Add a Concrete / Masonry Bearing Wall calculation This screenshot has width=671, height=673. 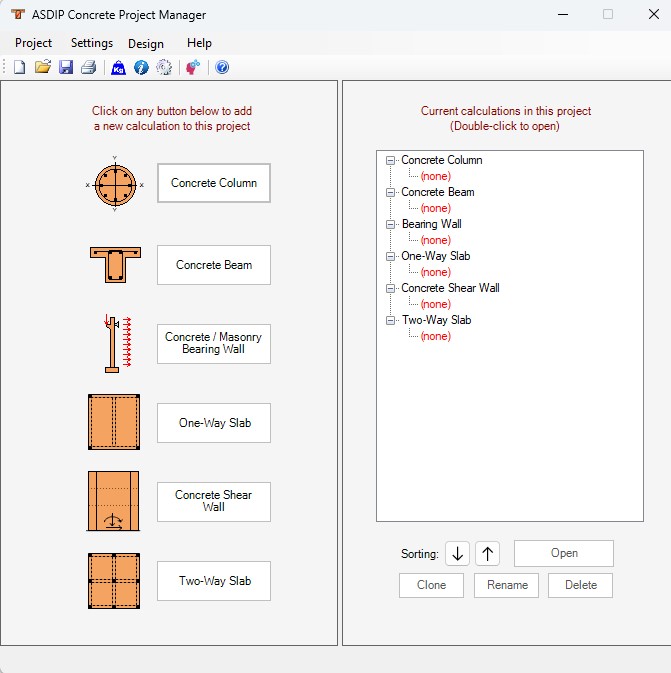click(x=214, y=344)
